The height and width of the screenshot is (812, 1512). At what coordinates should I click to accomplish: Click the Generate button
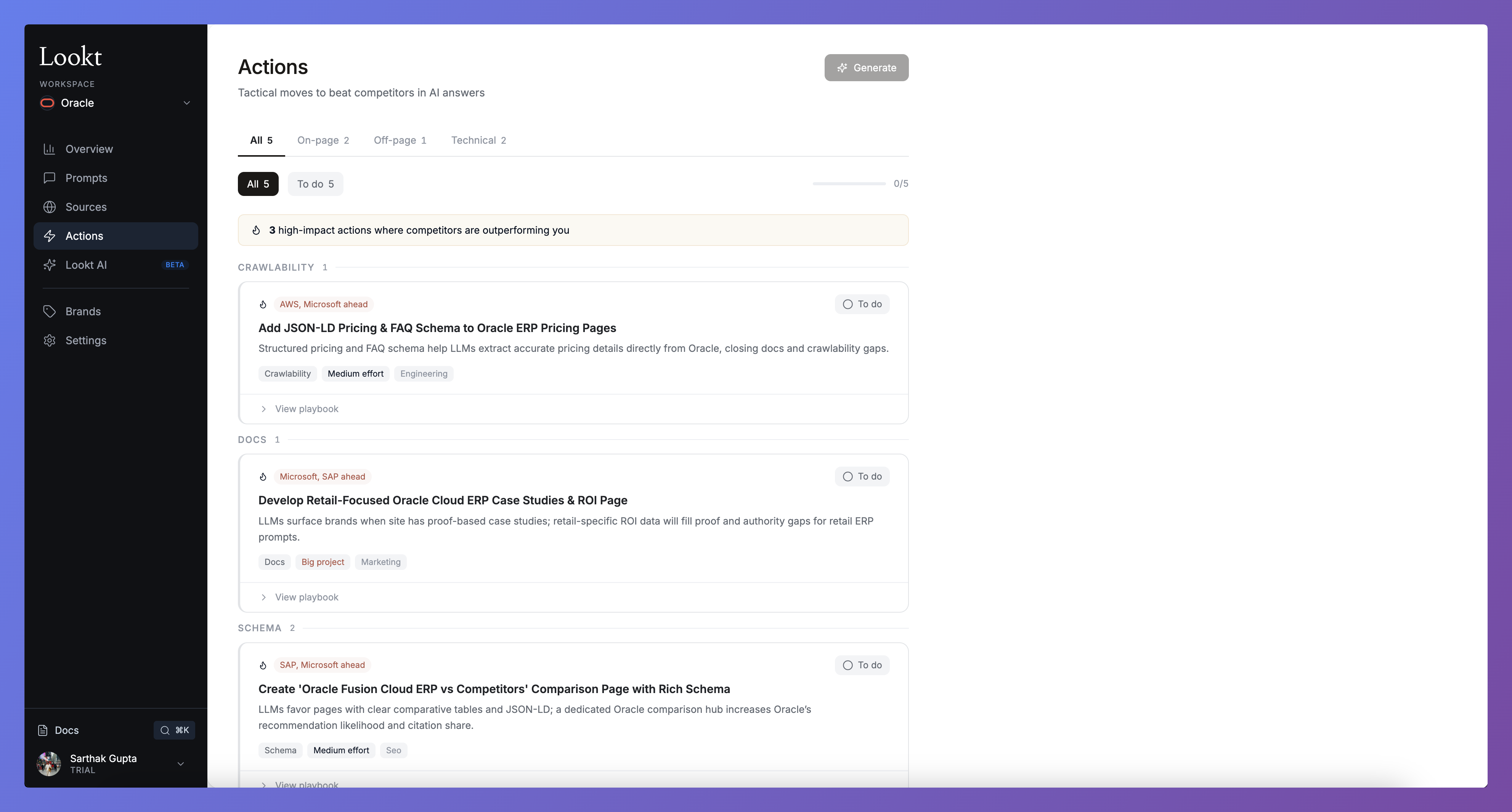[x=866, y=68]
